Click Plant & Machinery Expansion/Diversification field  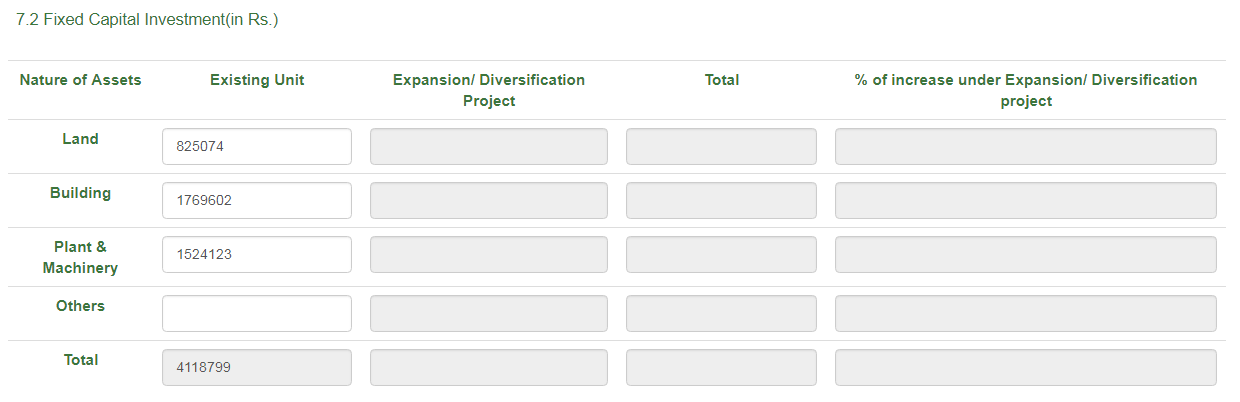tap(488, 254)
